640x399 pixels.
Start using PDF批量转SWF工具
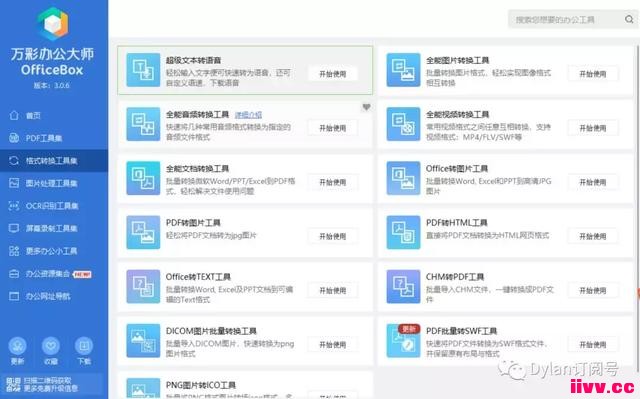coord(593,345)
